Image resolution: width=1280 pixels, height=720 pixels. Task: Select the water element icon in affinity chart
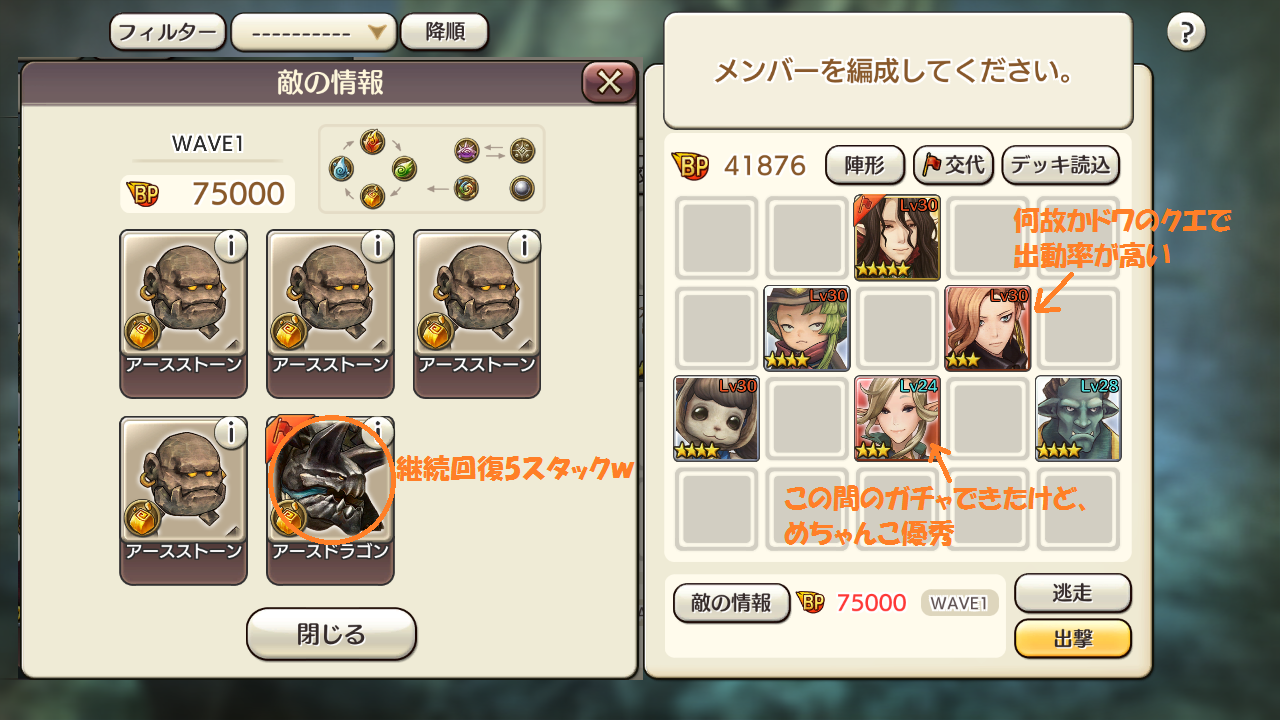(342, 169)
